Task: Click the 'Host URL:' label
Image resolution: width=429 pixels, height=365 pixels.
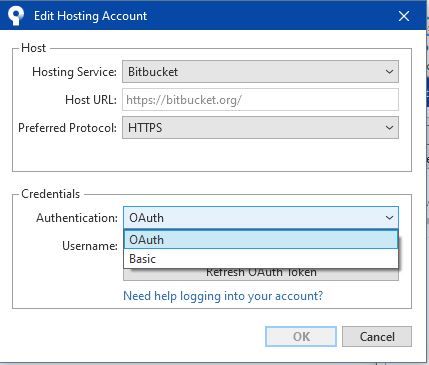Action: pyautogui.click(x=91, y=100)
